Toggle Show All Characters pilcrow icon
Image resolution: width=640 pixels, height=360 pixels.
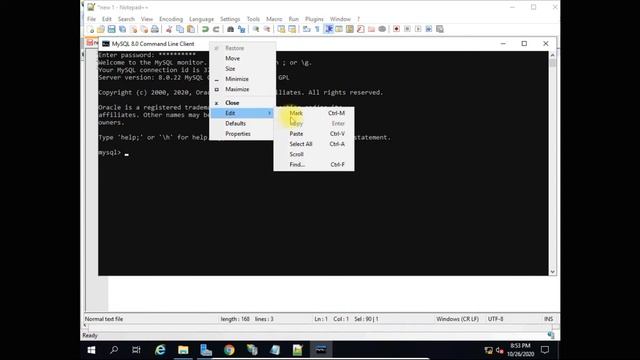point(317,29)
